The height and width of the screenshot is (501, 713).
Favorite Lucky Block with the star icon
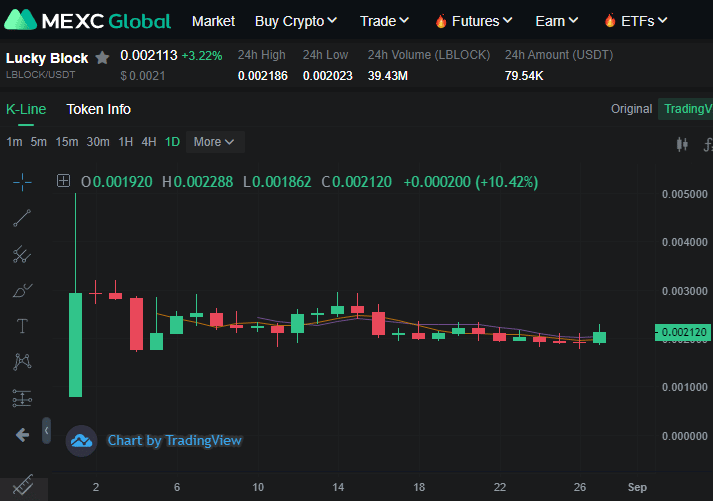coord(102,58)
